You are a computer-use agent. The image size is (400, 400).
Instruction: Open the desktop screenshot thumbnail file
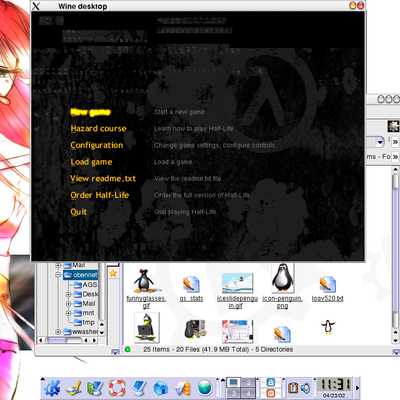pyautogui.click(x=238, y=331)
